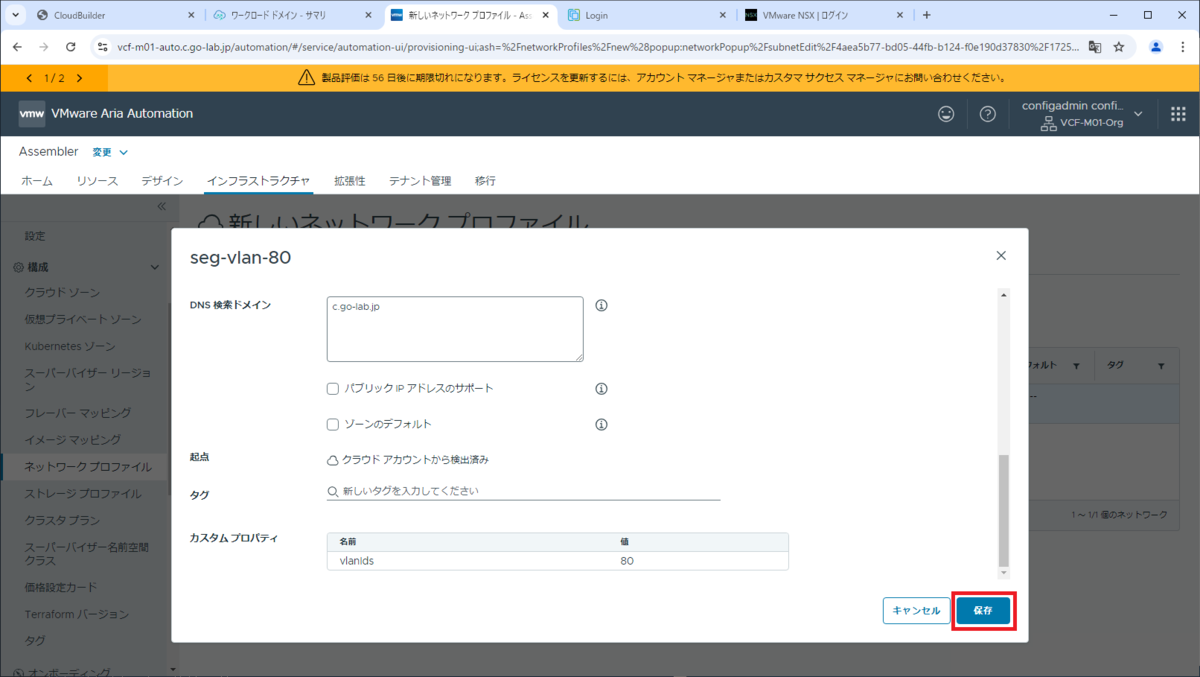1200x677 pixels.
Task: Click the custom property value 80
Action: [x=626, y=561]
